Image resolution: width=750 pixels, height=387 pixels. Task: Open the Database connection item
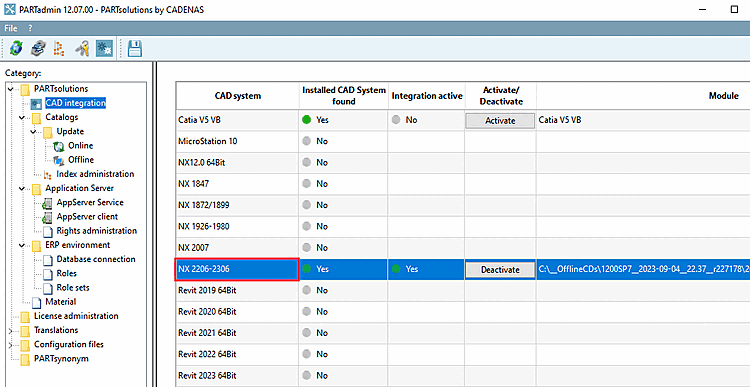pyautogui.click(x=96, y=259)
